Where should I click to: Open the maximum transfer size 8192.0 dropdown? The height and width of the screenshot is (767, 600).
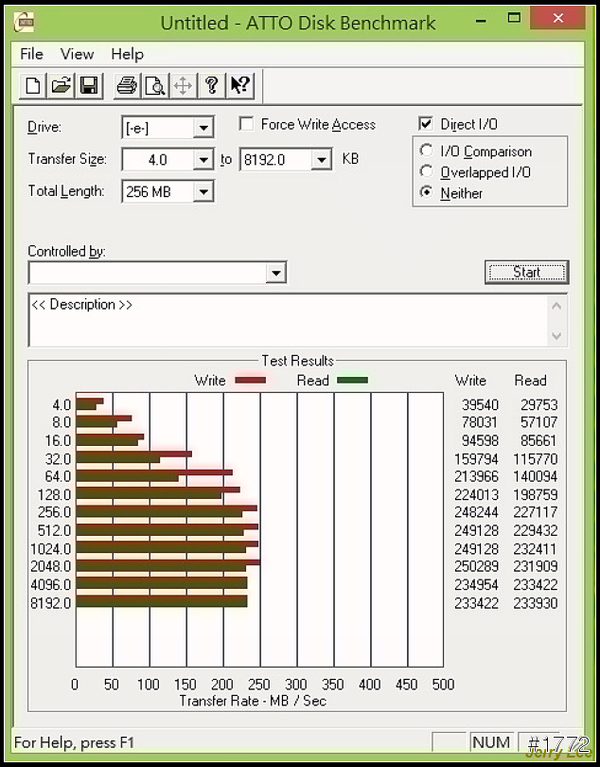321,160
